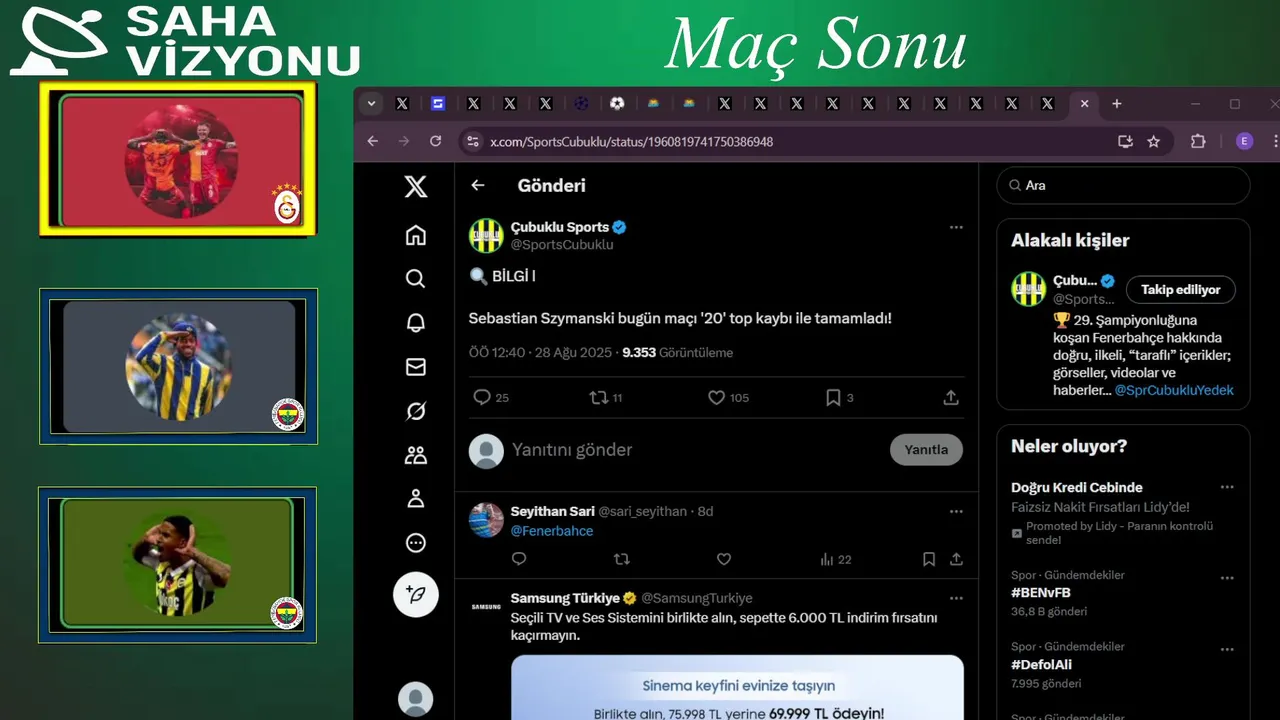1280x720 pixels.
Task: Open the @SprCubukluYedek link
Action: pyautogui.click(x=1174, y=390)
